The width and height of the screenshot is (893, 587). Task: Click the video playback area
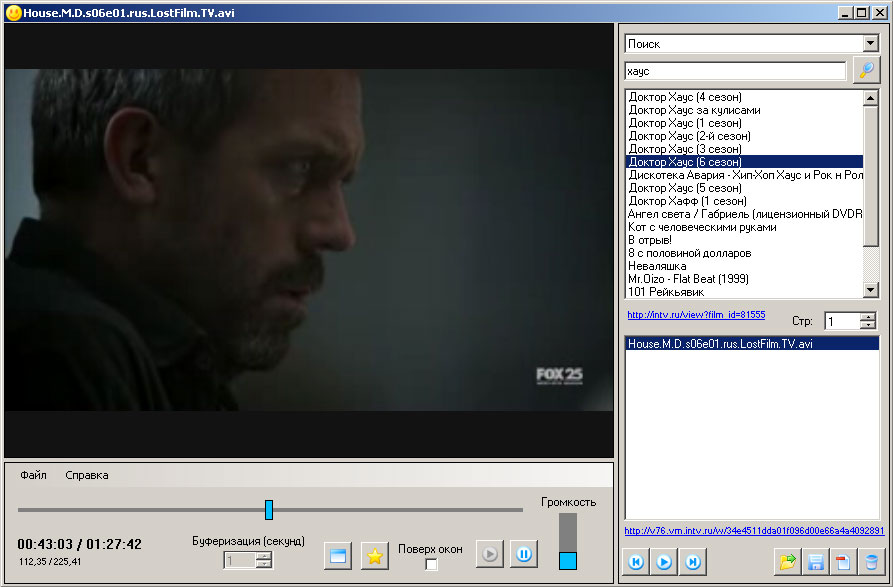308,240
